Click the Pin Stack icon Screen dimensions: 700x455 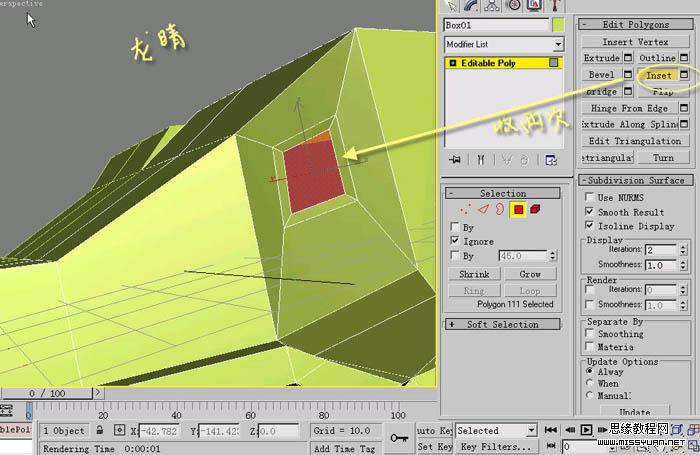coord(454,160)
